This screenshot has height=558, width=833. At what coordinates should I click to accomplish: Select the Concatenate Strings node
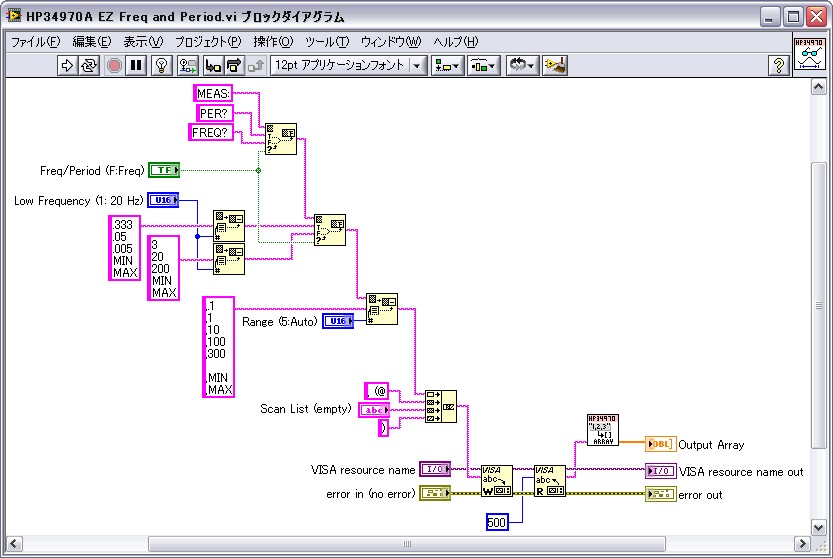[441, 407]
